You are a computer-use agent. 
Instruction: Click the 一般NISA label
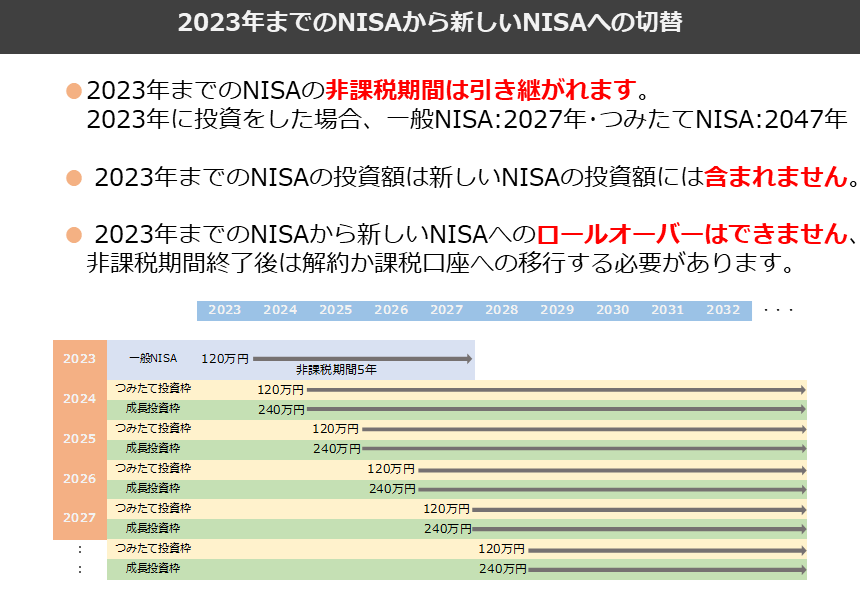click(152, 358)
